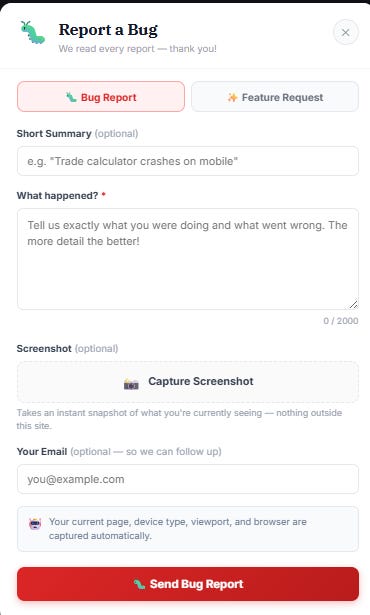Click the bug icon in Bug Report tab
370x615 pixels.
tap(71, 97)
